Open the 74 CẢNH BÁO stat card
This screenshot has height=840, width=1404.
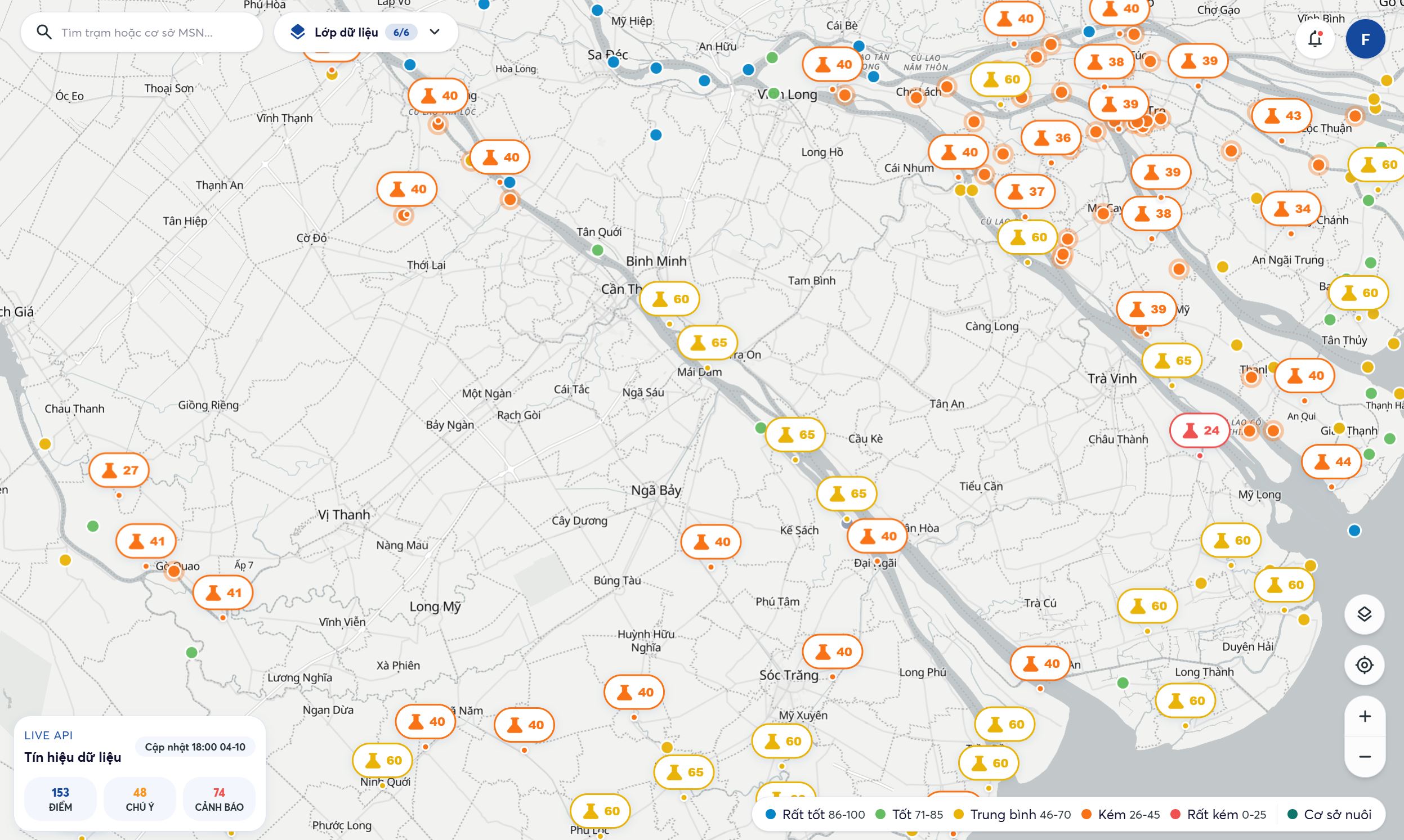pos(219,799)
